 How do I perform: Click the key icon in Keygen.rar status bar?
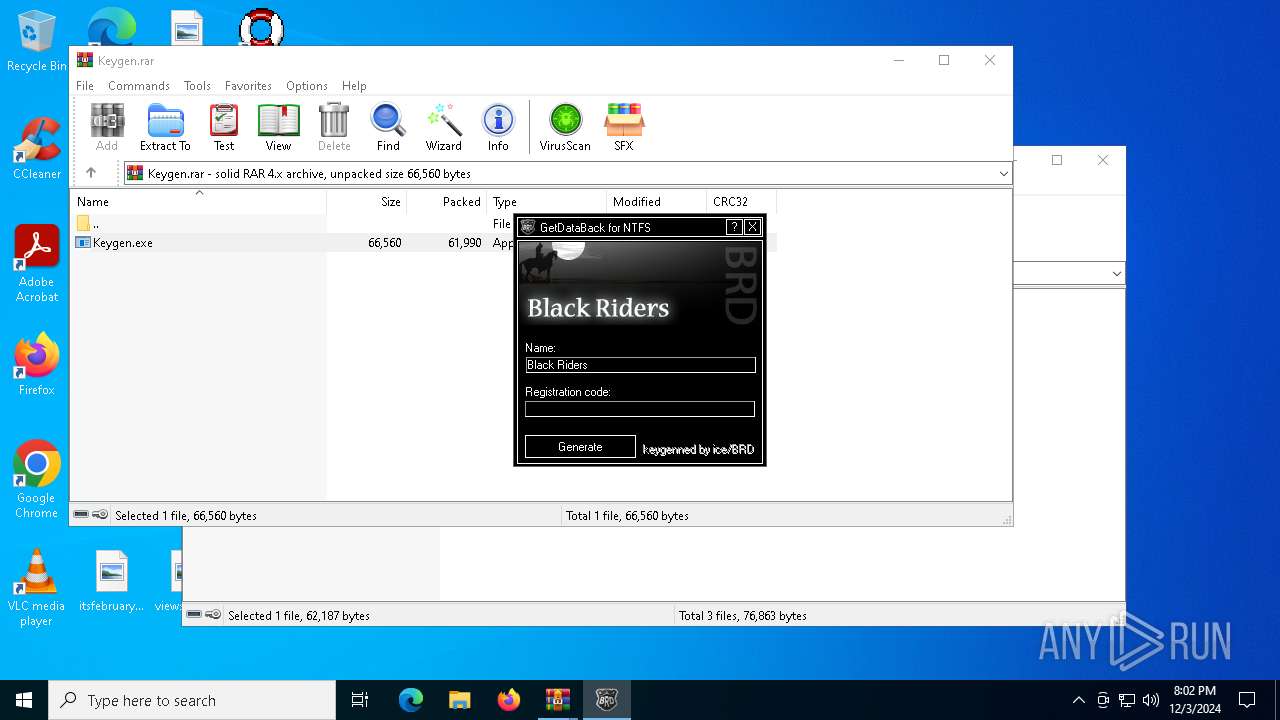(100, 515)
